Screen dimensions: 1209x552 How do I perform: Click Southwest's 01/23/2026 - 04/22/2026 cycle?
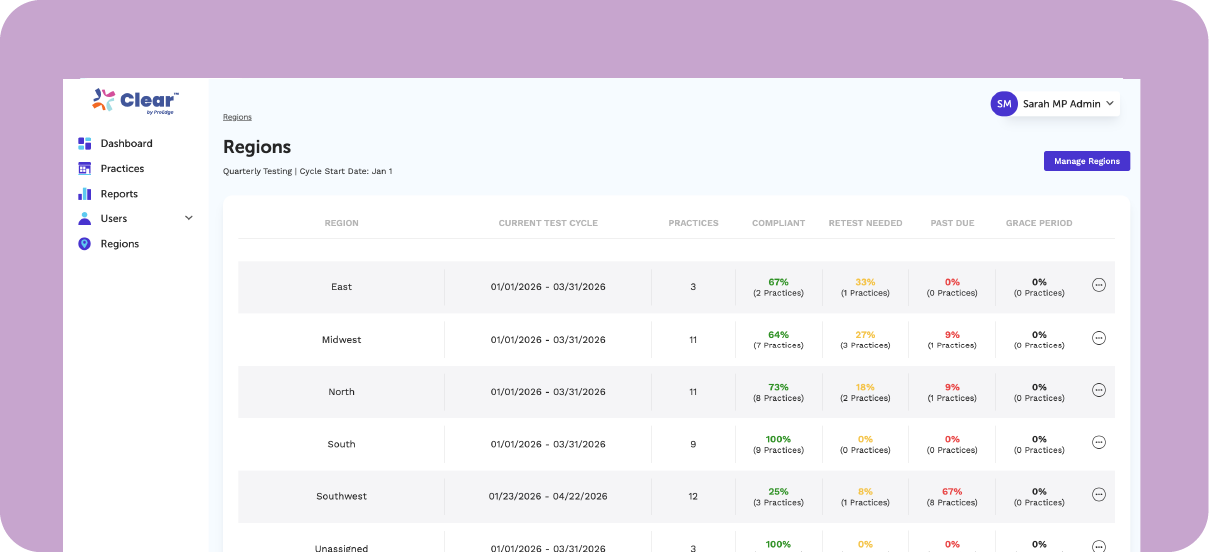[547, 496]
